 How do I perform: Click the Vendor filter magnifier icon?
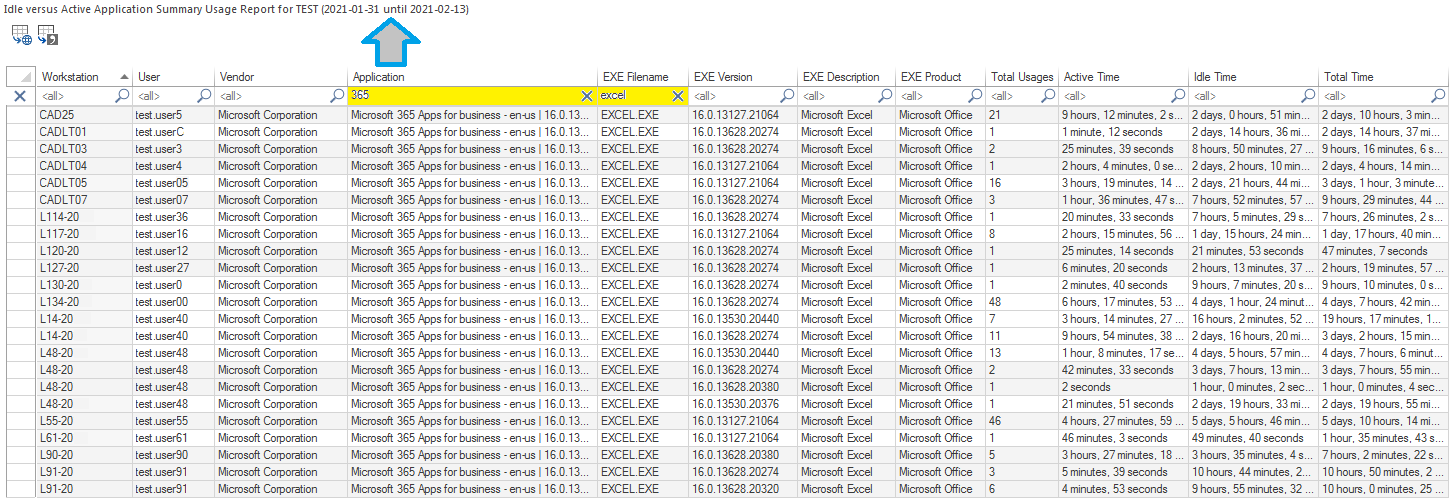337,96
